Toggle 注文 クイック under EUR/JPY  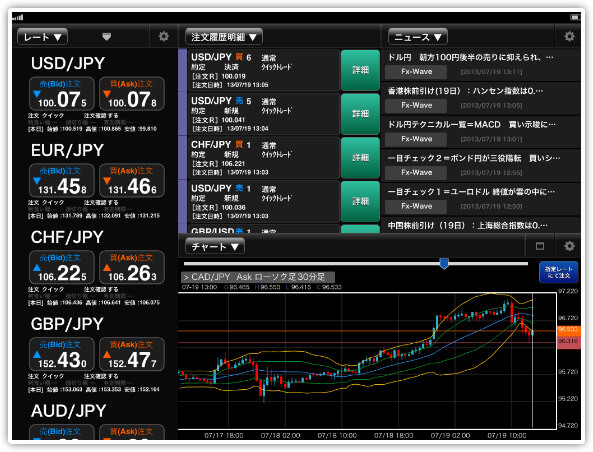[46, 203]
